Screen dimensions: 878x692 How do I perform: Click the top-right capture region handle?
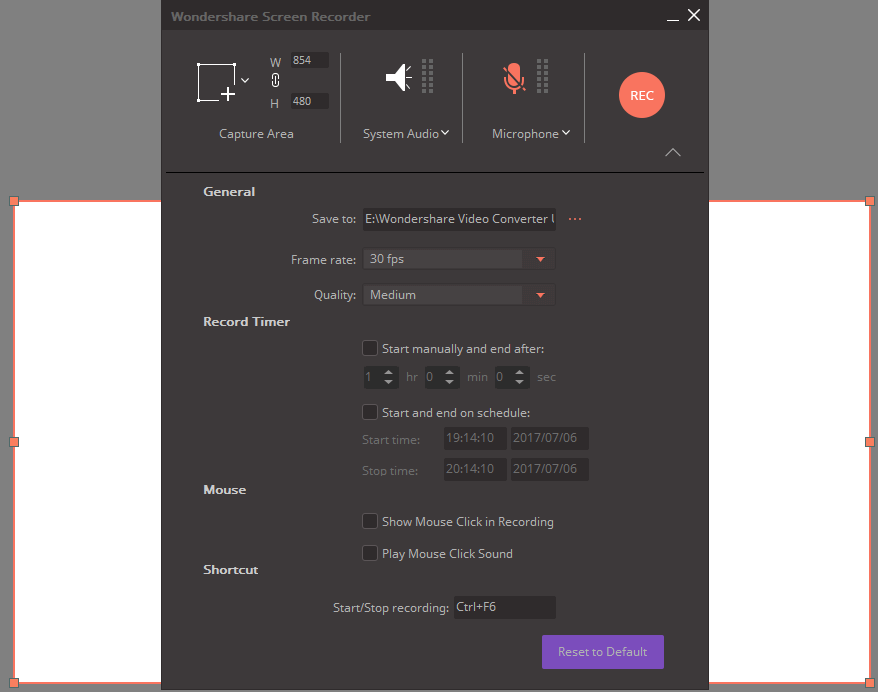[x=870, y=201]
